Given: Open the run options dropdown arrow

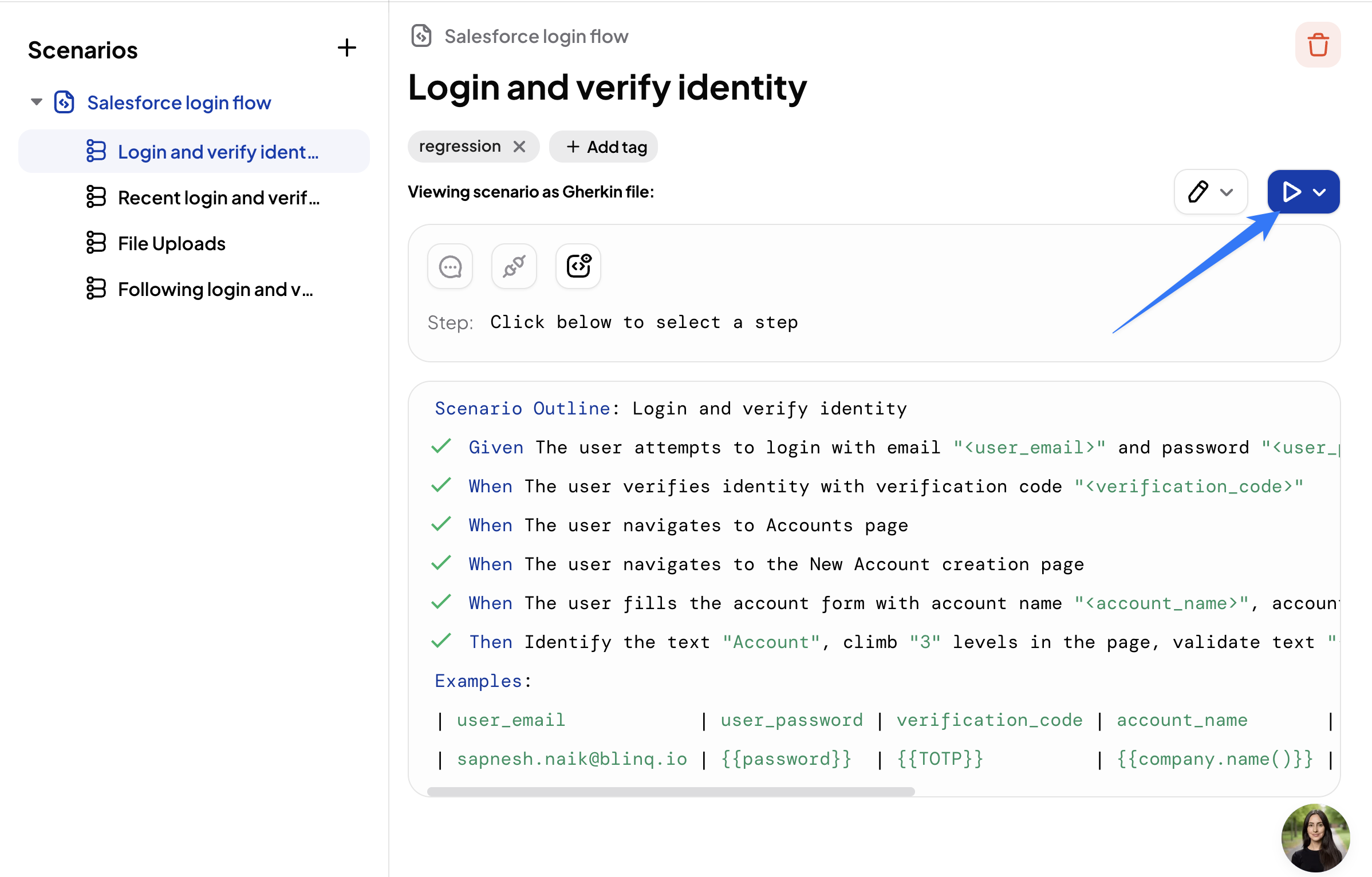Looking at the screenshot, I should pyautogui.click(x=1319, y=192).
